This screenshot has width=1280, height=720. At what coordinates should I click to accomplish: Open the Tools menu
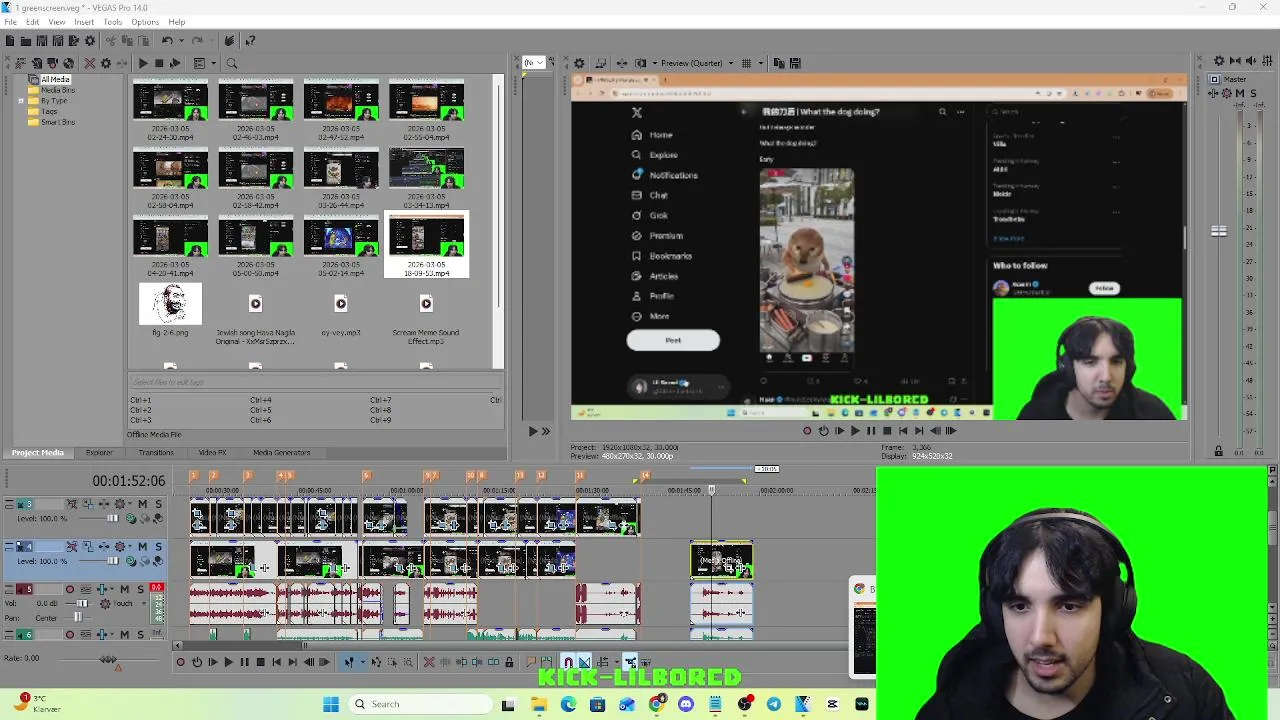[112, 22]
